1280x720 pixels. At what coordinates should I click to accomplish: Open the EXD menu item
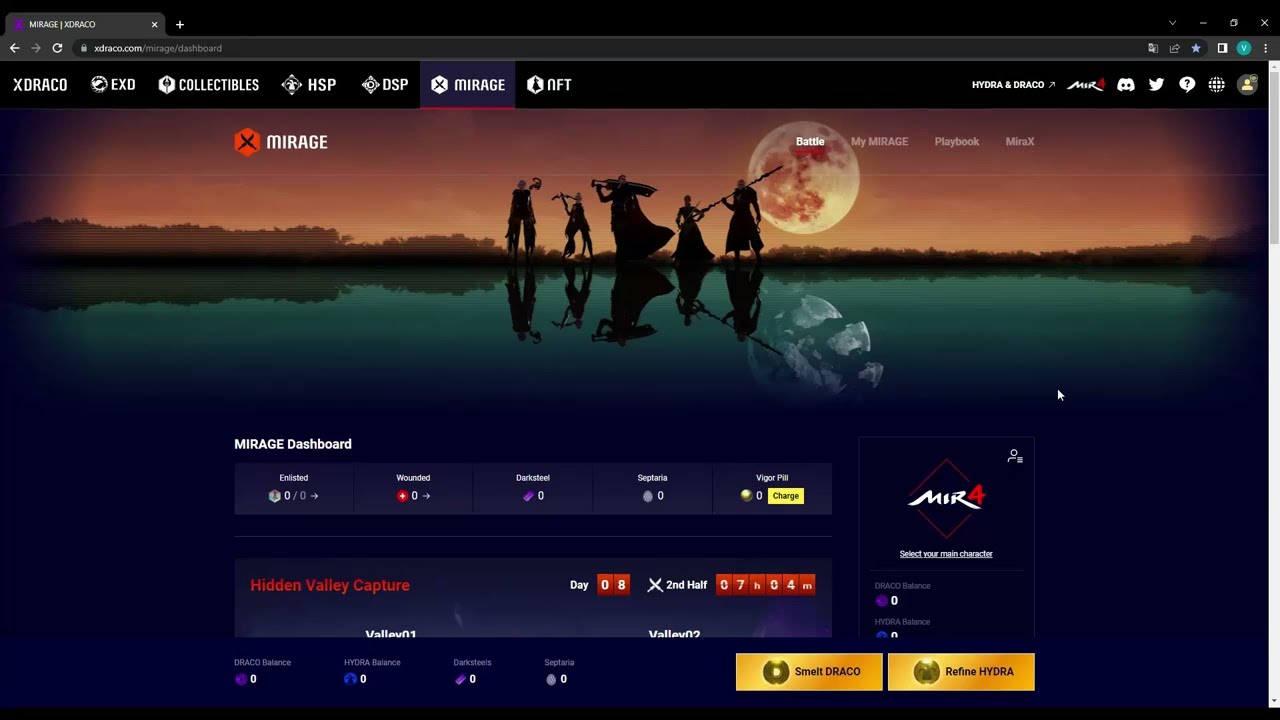click(x=113, y=85)
